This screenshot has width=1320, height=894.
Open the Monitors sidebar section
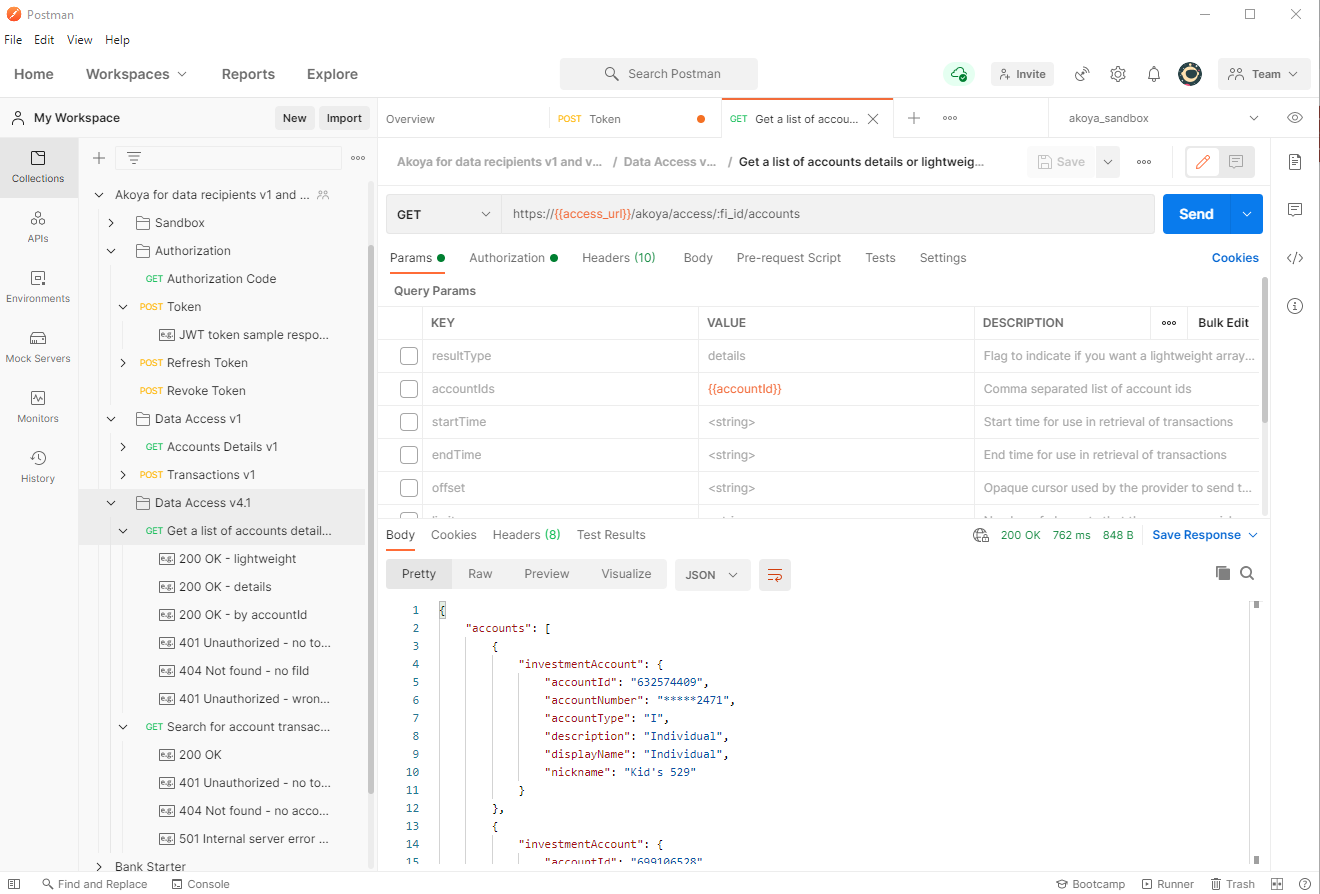38,407
